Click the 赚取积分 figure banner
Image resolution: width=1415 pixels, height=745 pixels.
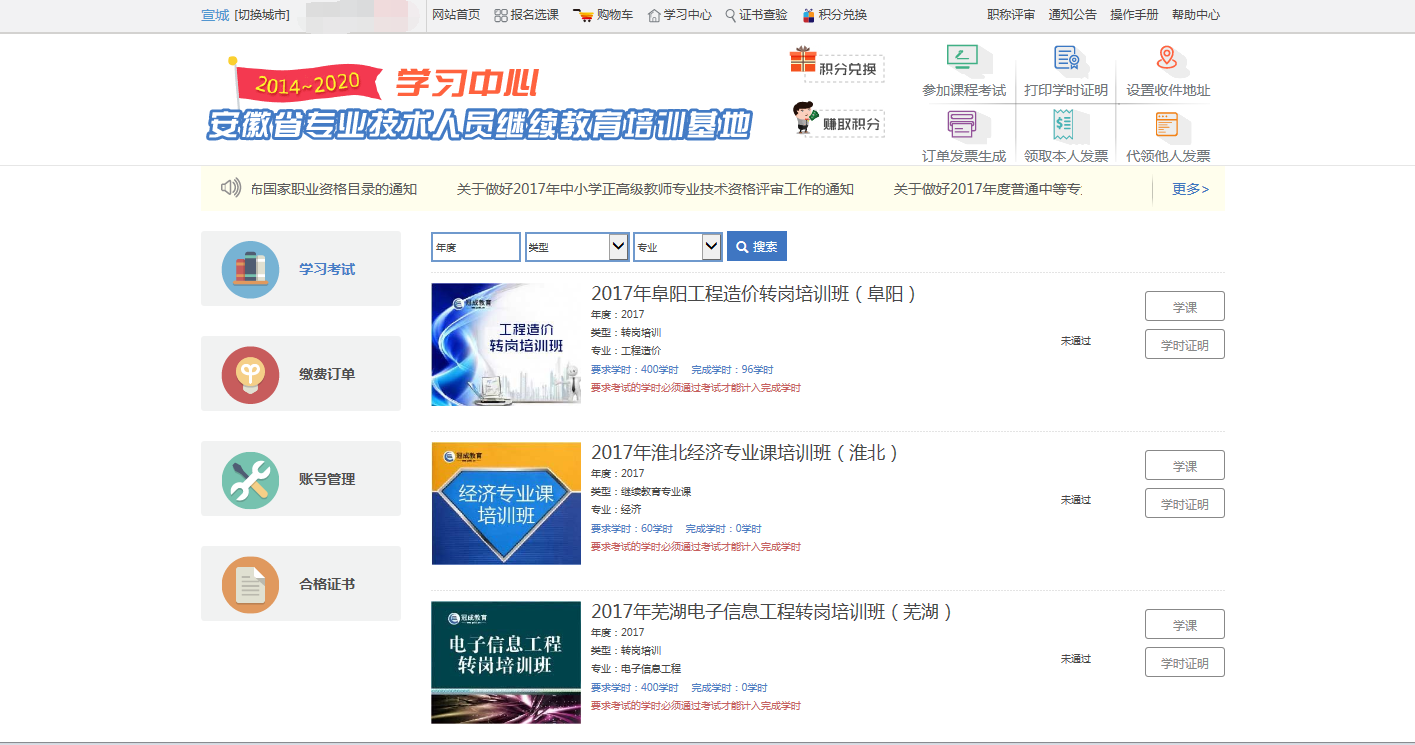pyautogui.click(x=838, y=120)
